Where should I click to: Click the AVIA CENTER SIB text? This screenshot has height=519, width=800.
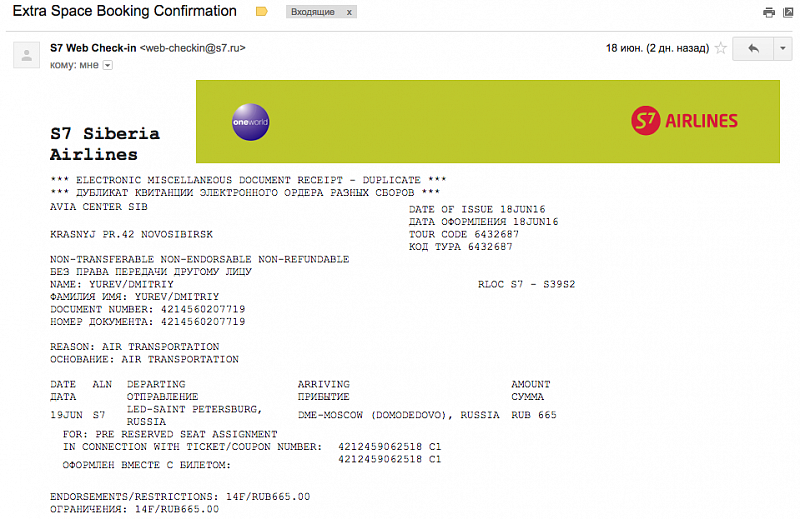98,207
